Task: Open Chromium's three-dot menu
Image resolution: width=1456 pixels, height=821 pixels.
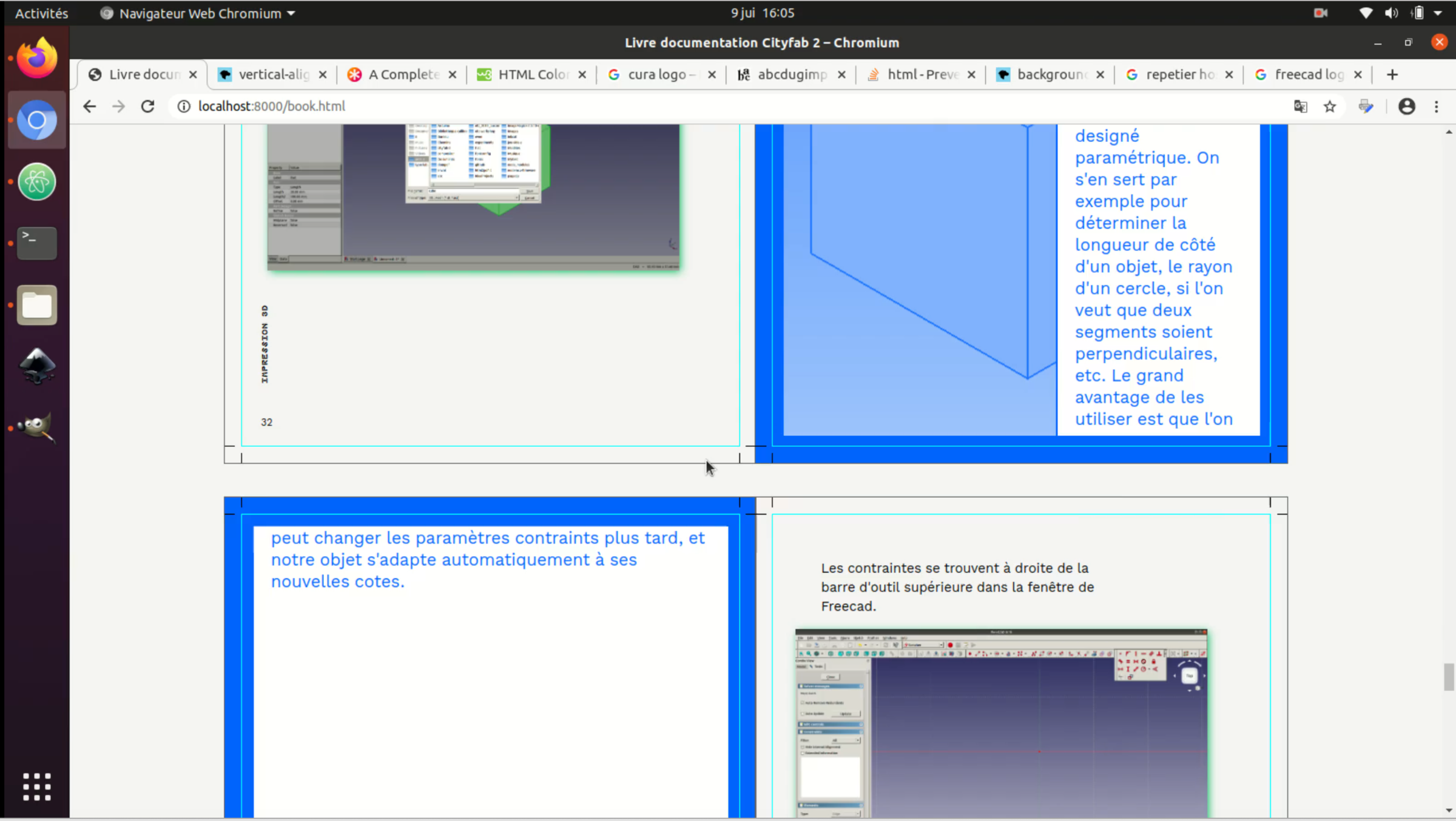Action: pos(1436,106)
